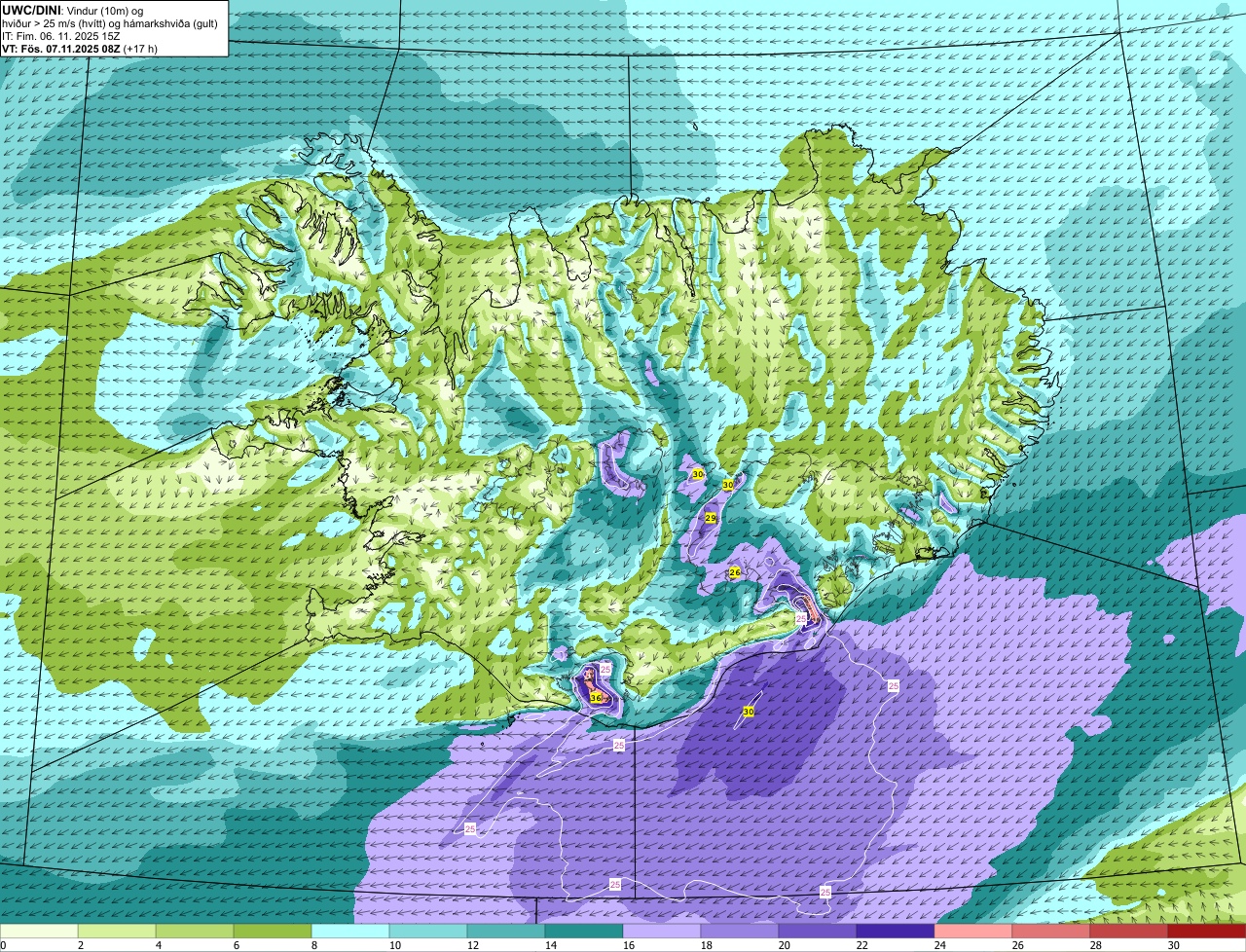This screenshot has width=1246, height=952.
Task: Choose the 16–18 m/s lavender legend swatch
Action: point(662,932)
